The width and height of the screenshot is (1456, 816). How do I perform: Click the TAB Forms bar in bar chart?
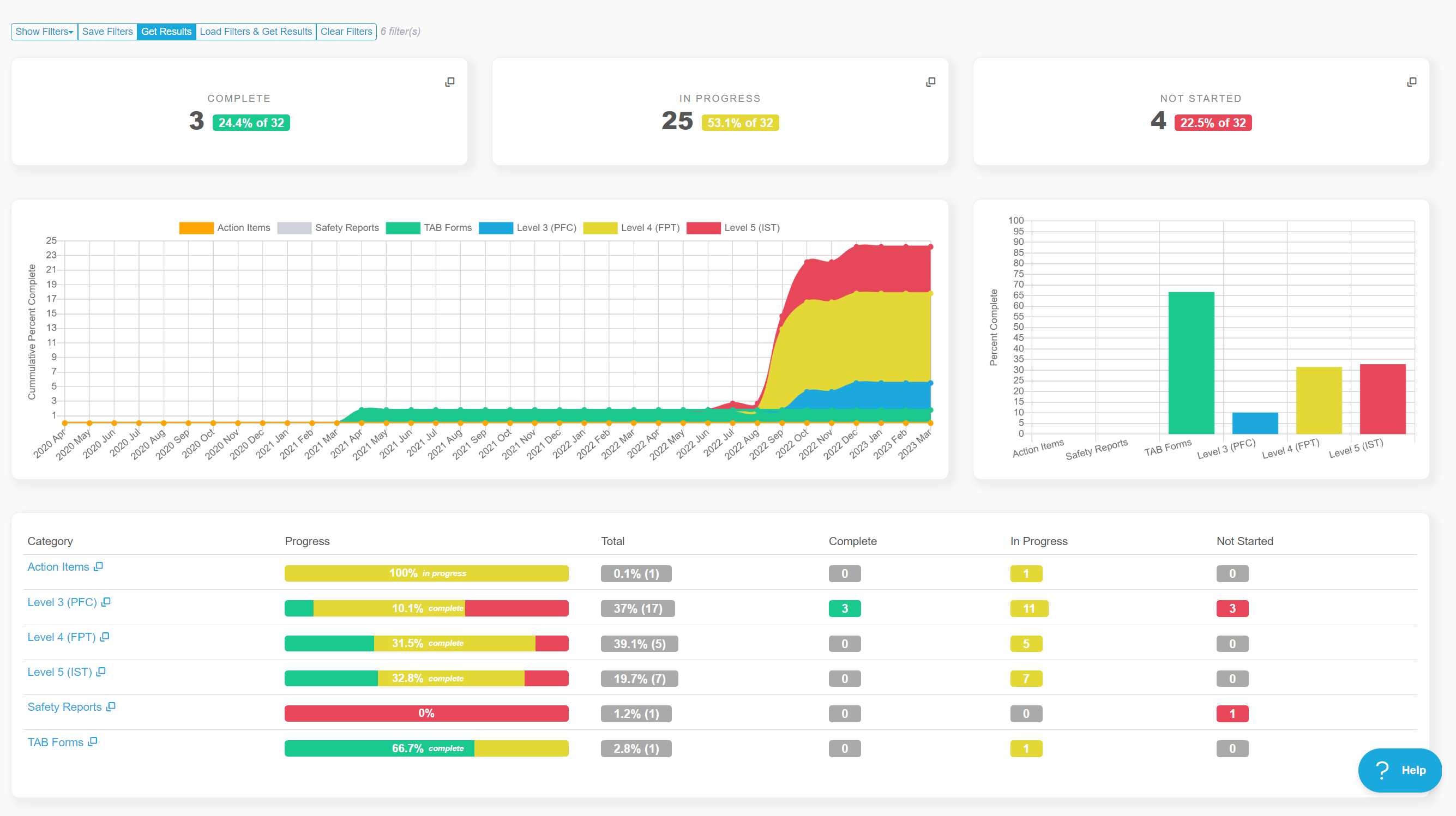[x=1191, y=363]
